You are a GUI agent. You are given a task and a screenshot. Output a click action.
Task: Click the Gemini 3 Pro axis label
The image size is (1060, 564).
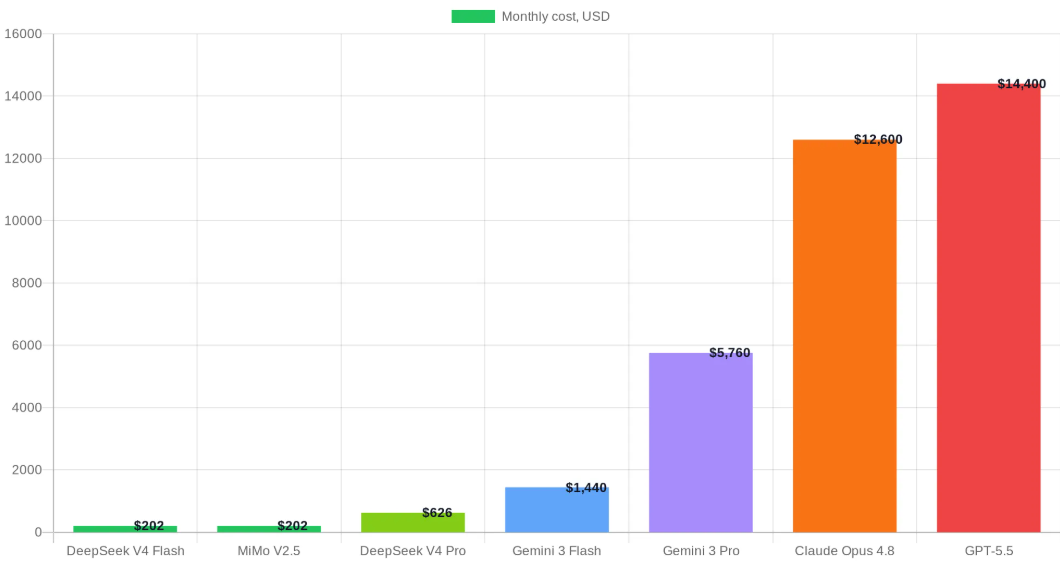(701, 551)
